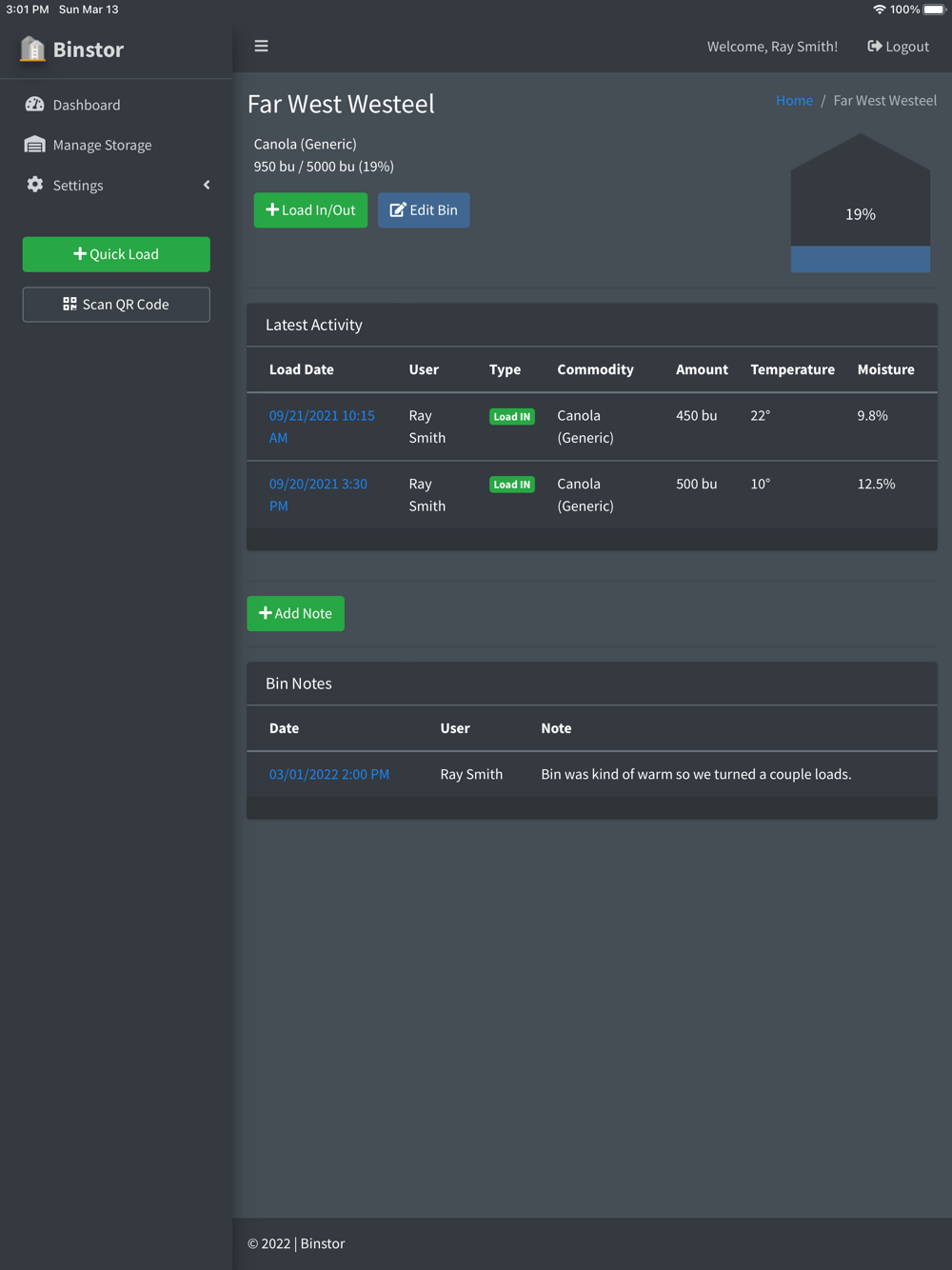The height and width of the screenshot is (1270, 952).
Task: Click the Logout arrow icon
Action: pos(874,46)
